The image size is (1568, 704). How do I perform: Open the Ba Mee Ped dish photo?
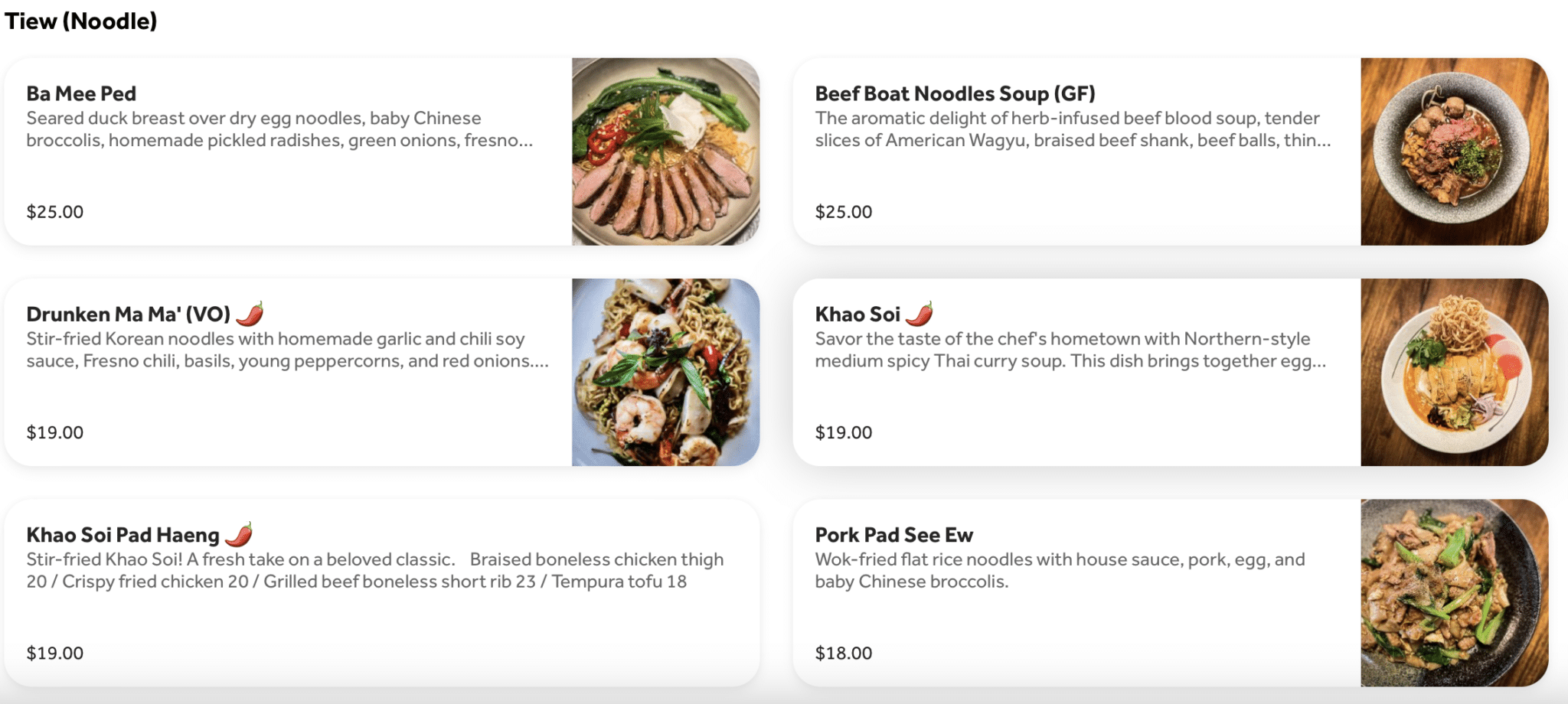pyautogui.click(x=665, y=151)
